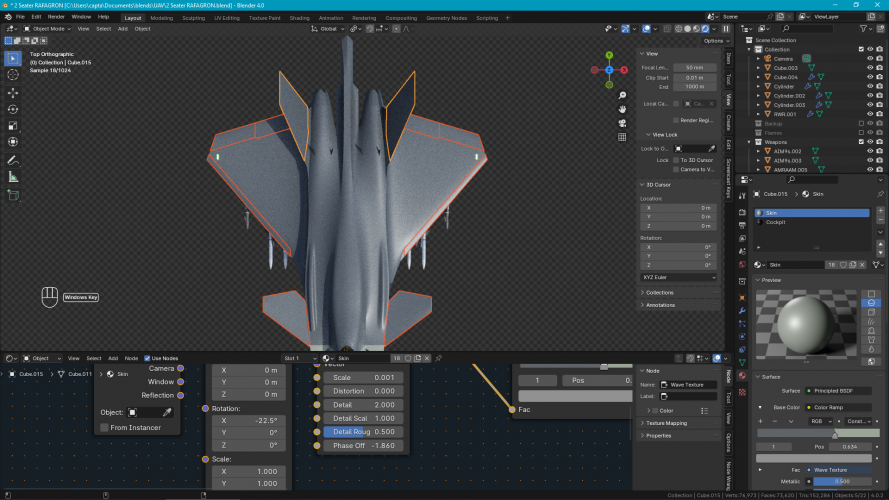889x500 pixels.
Task: Click the Principled BSDF surface button
Action: coord(838,391)
